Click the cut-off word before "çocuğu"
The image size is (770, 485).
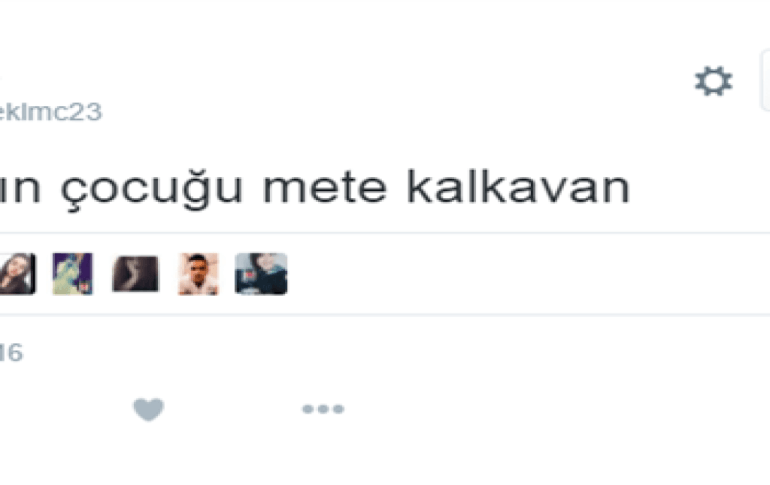click(20, 188)
